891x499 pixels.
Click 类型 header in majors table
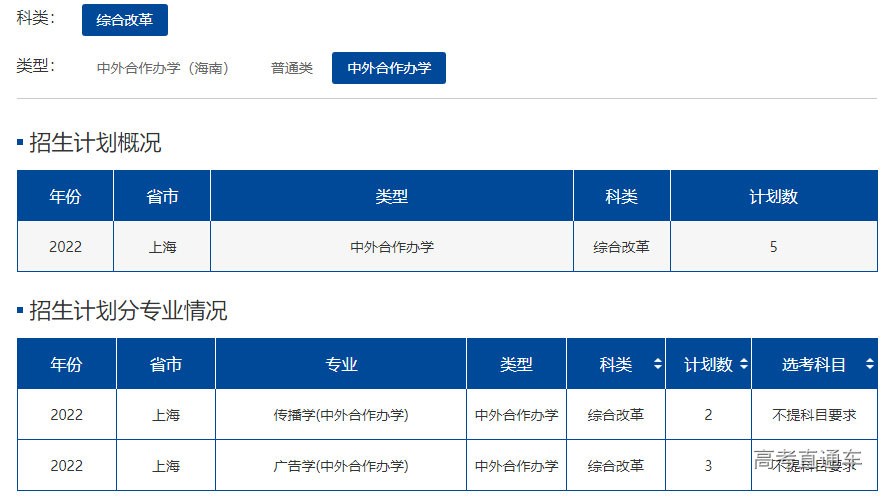pyautogui.click(x=517, y=364)
